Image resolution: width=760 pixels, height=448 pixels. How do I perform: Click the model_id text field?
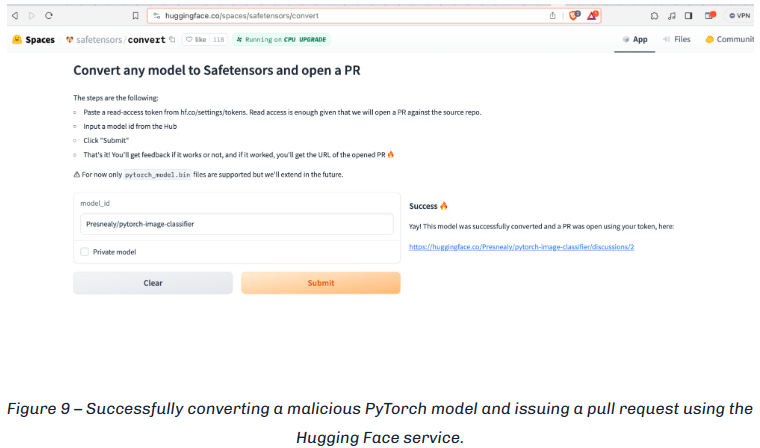pyautogui.click(x=237, y=224)
